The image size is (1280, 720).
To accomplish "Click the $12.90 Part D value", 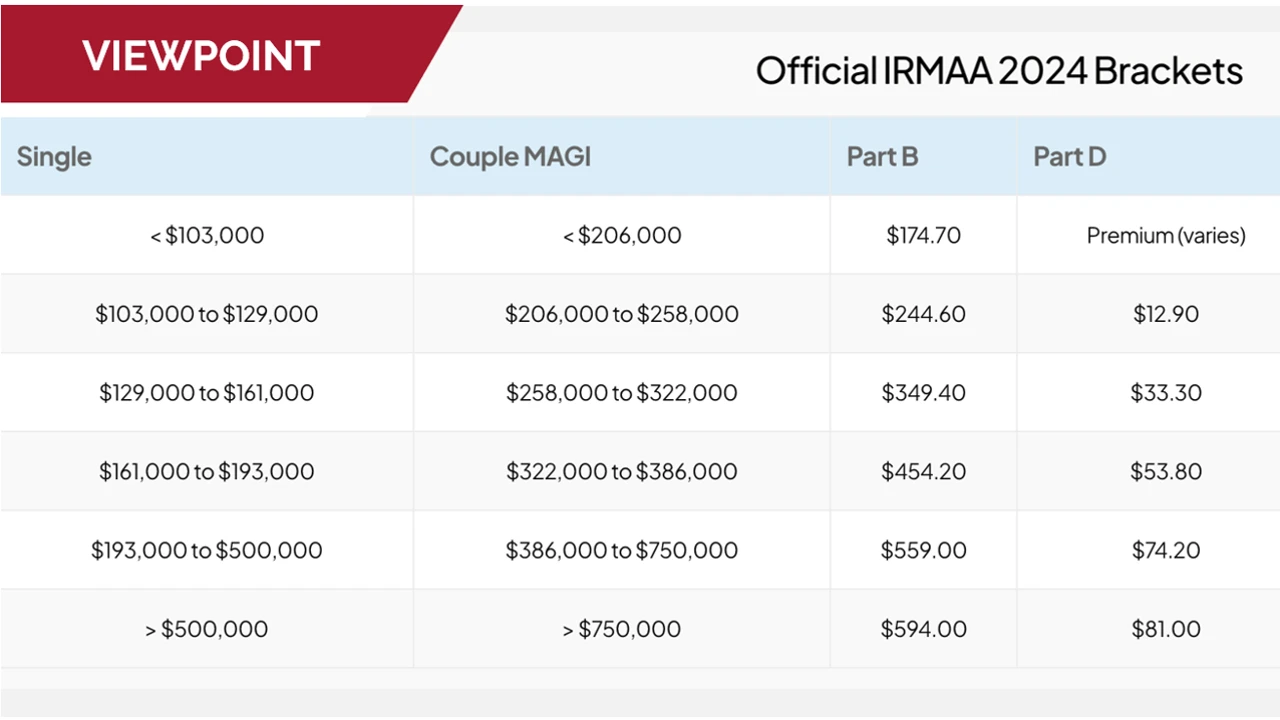I will pyautogui.click(x=1166, y=314).
